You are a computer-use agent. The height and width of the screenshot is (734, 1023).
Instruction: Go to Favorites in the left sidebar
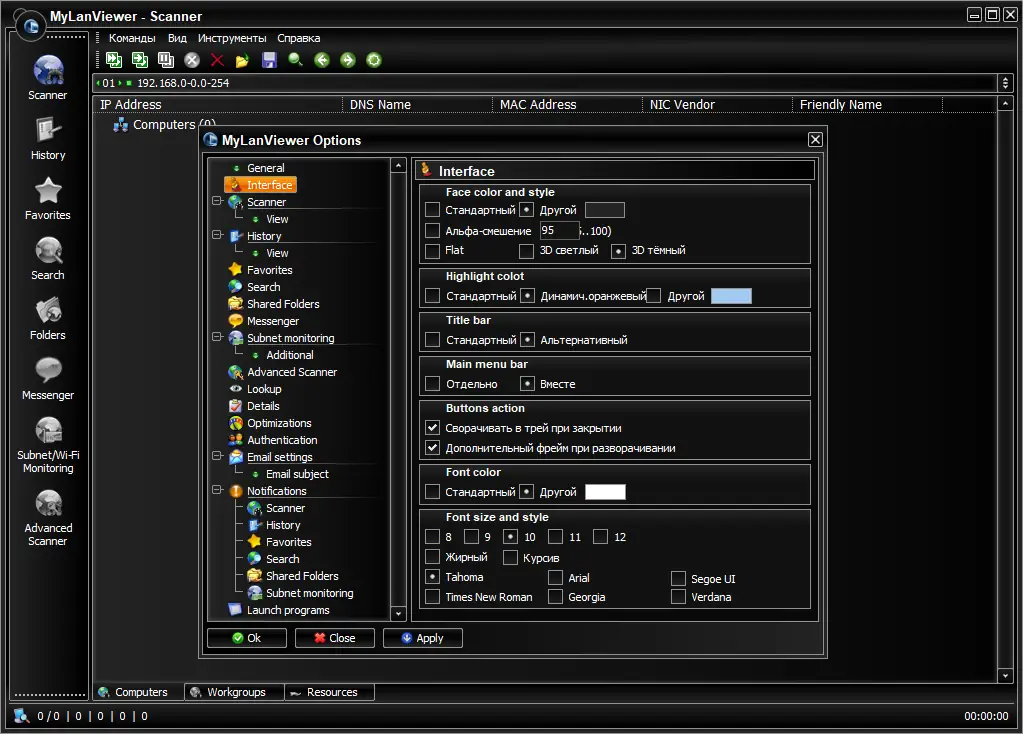tap(47, 197)
